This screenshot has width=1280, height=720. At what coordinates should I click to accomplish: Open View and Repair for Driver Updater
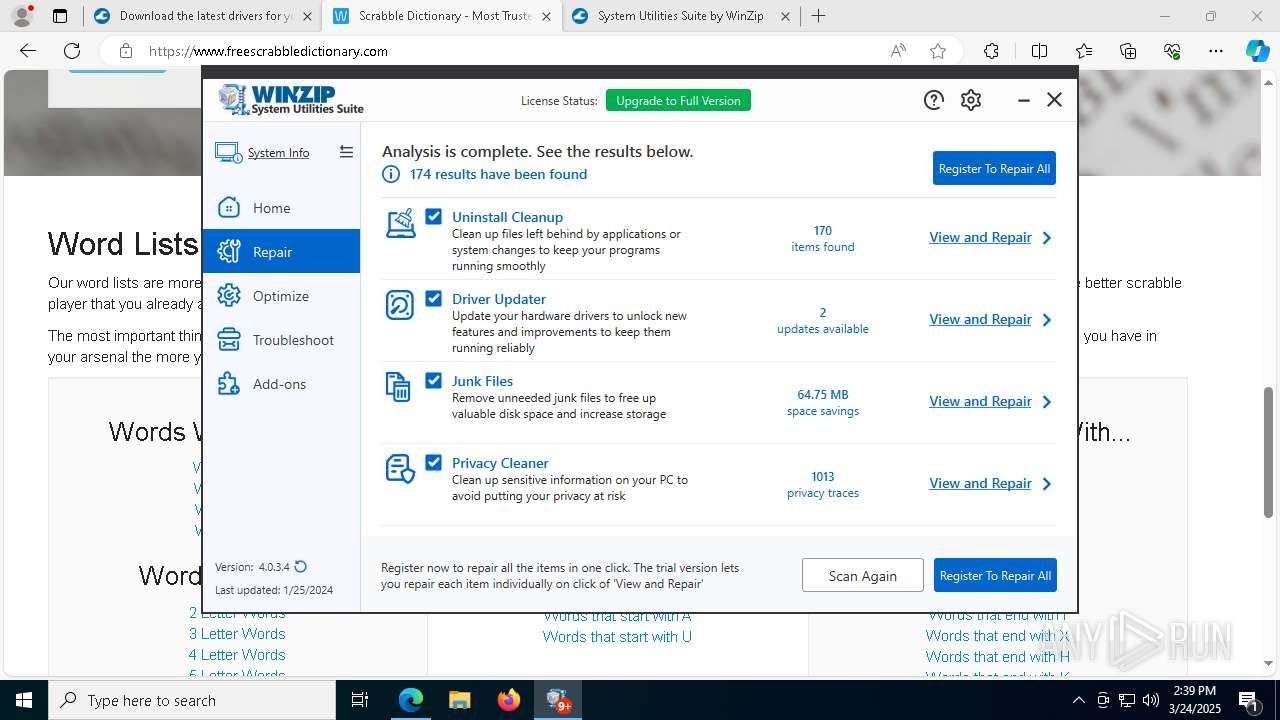tap(980, 319)
